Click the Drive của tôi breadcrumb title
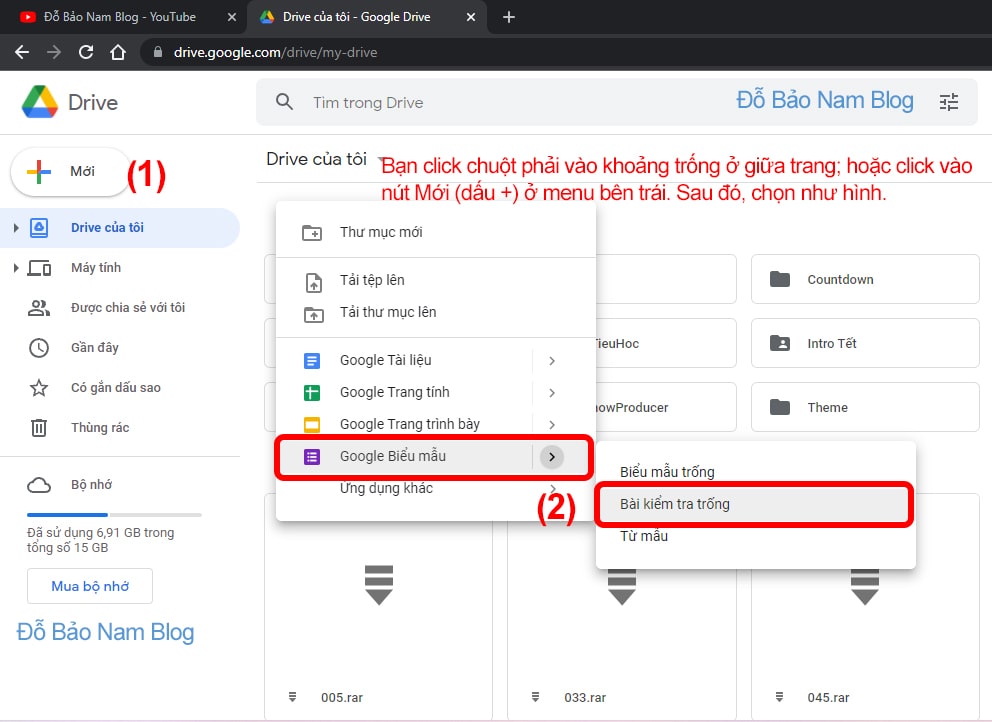 (316, 159)
